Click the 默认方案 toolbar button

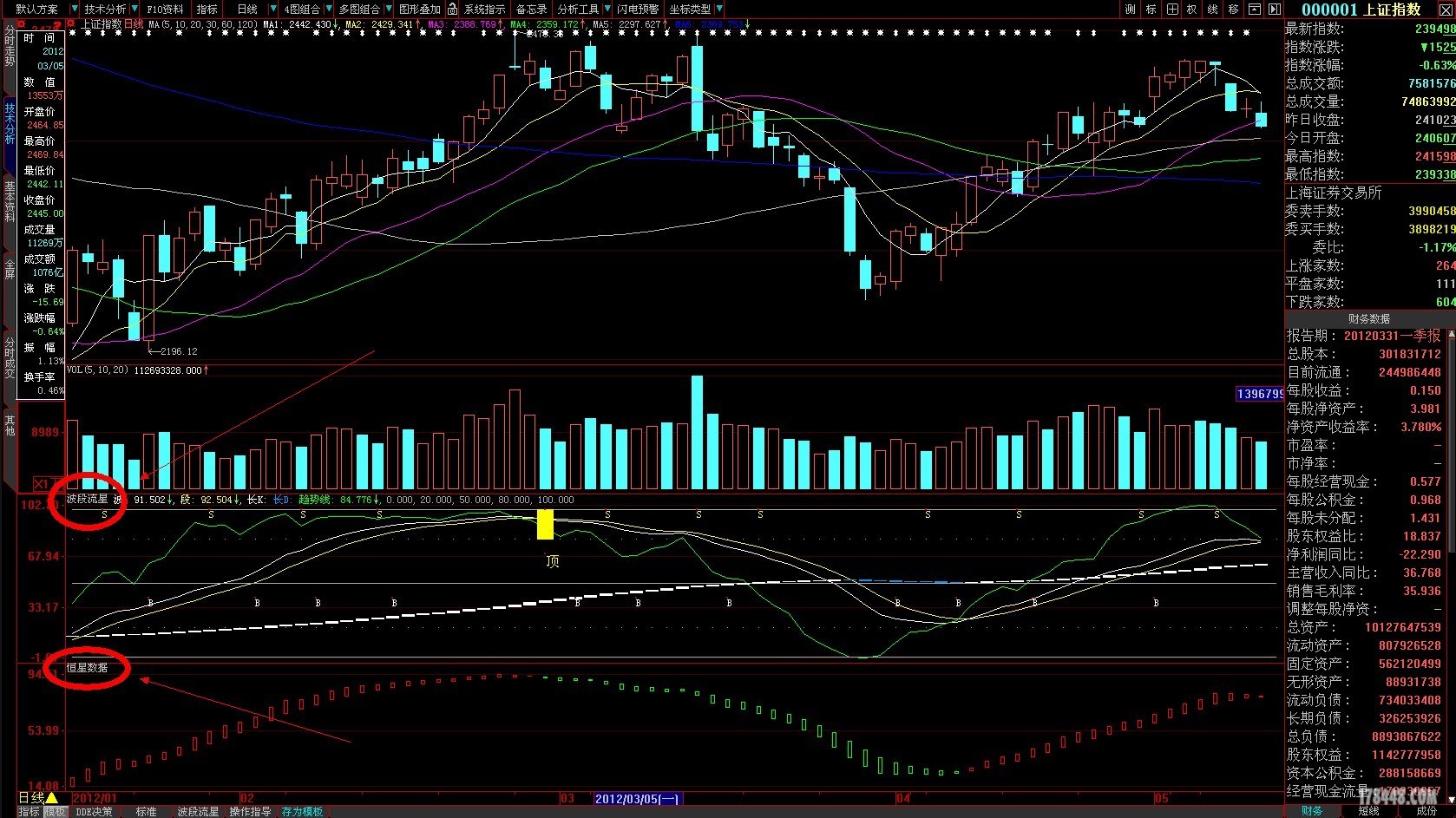[36, 9]
